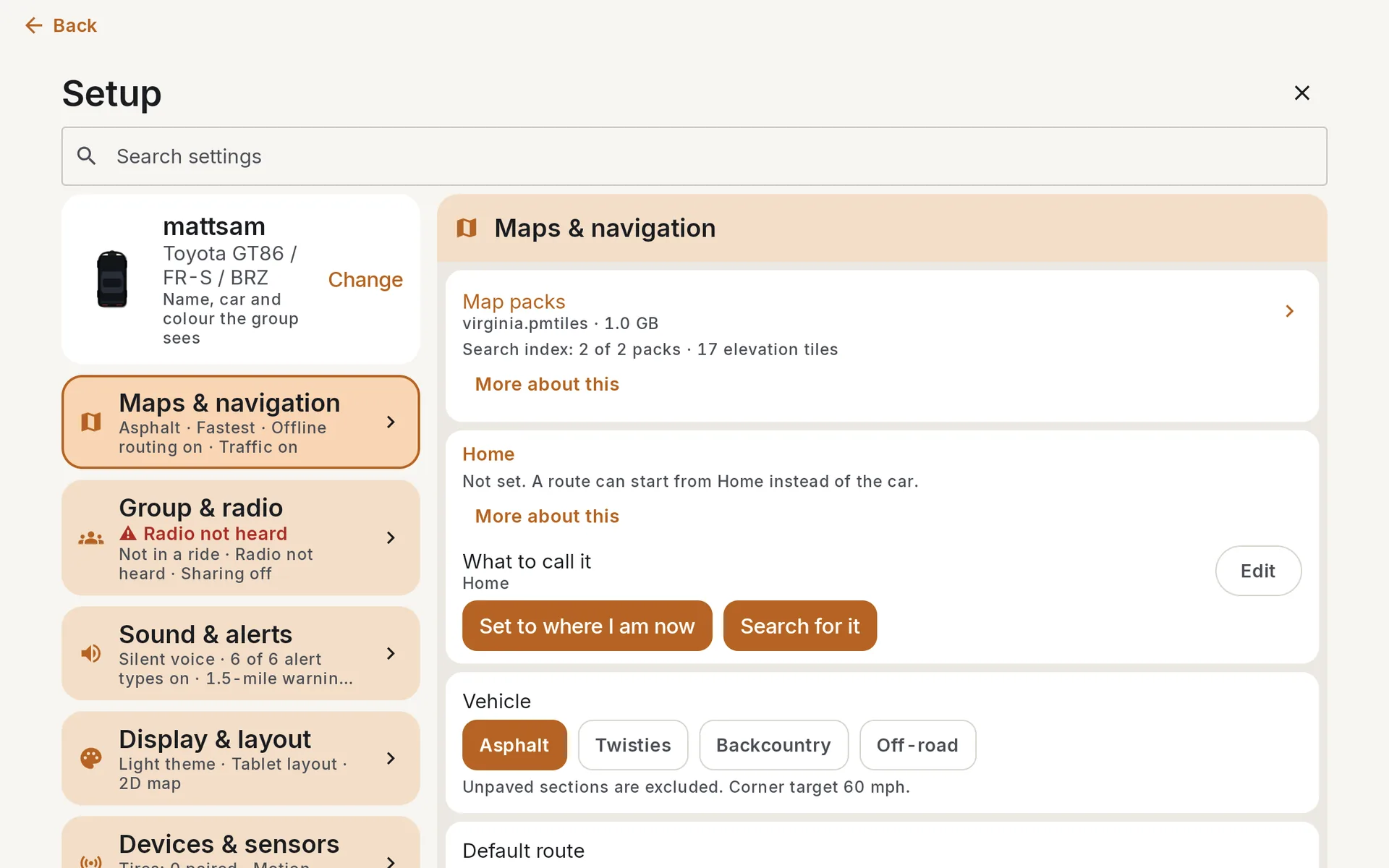
Task: Select the Backcountry vehicle mode
Action: pyautogui.click(x=773, y=745)
